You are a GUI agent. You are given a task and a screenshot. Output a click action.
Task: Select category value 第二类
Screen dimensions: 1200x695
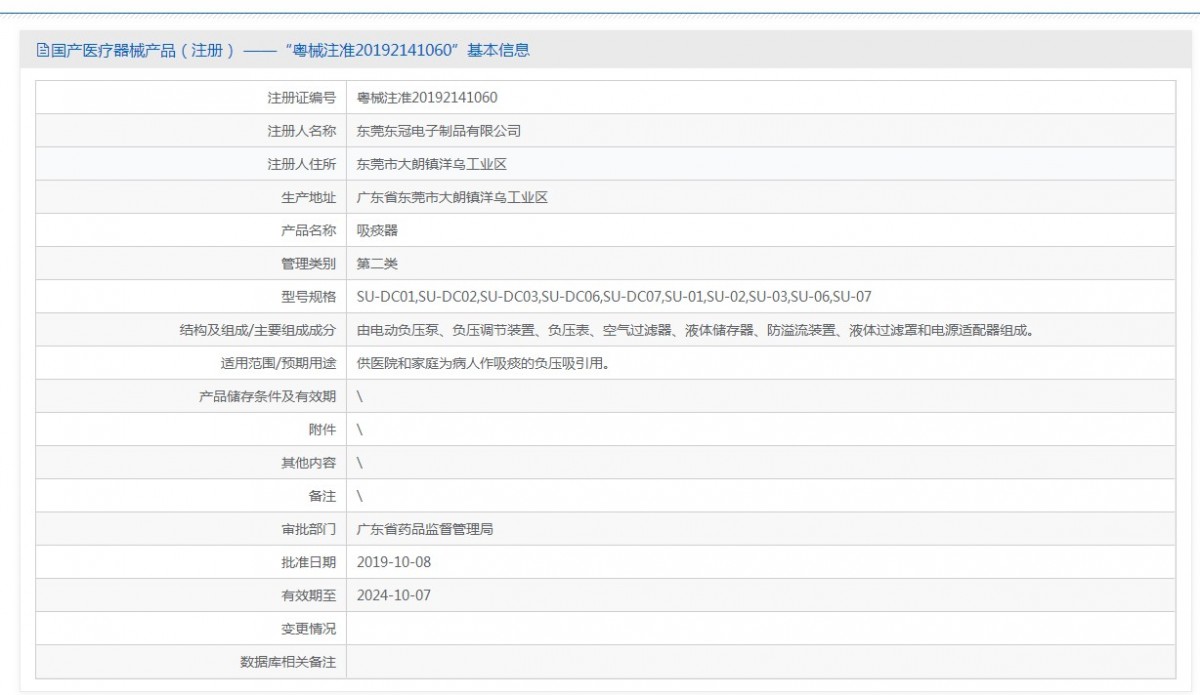377,263
